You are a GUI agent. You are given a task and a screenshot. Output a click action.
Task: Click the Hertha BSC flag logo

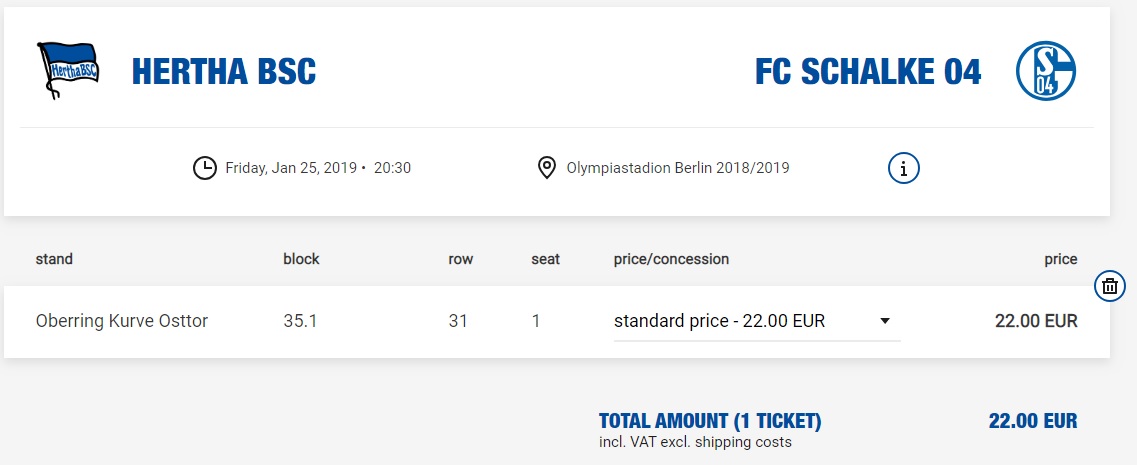coord(68,71)
